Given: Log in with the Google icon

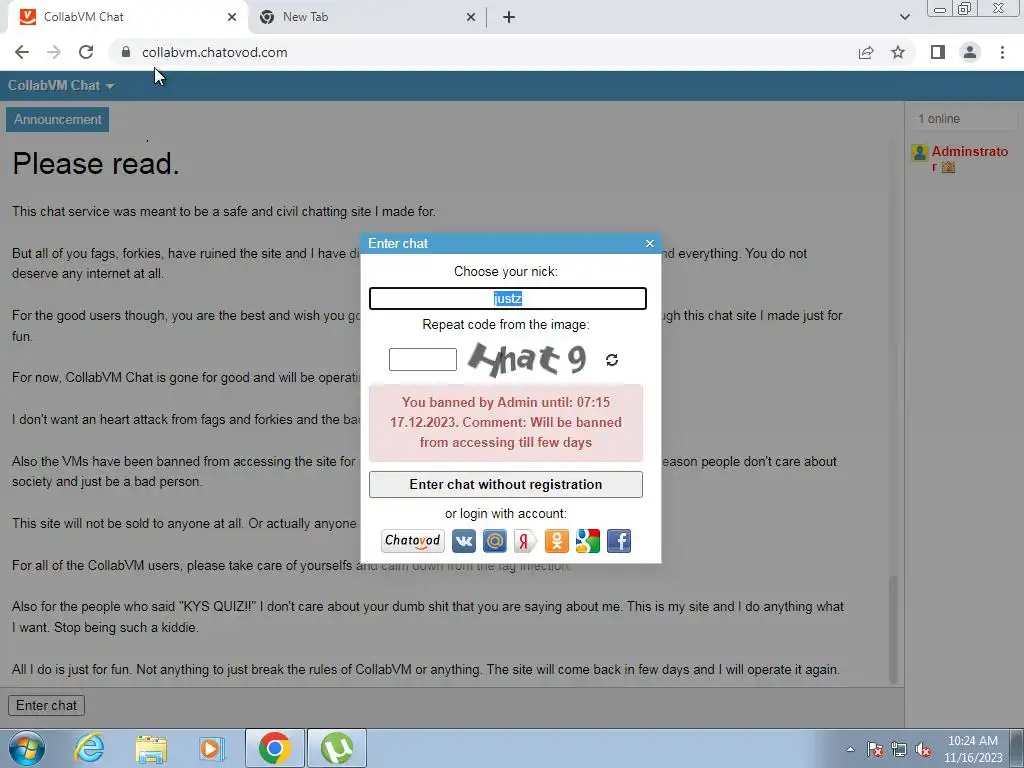Looking at the screenshot, I should click(x=588, y=541).
